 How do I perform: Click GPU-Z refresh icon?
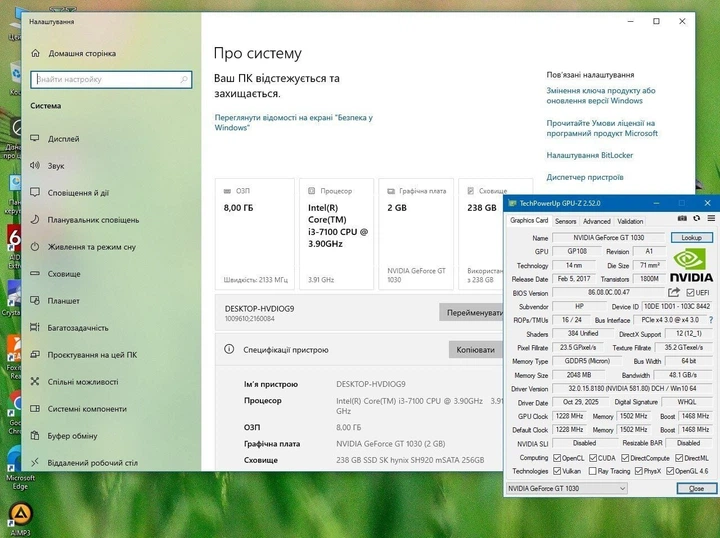[697, 219]
